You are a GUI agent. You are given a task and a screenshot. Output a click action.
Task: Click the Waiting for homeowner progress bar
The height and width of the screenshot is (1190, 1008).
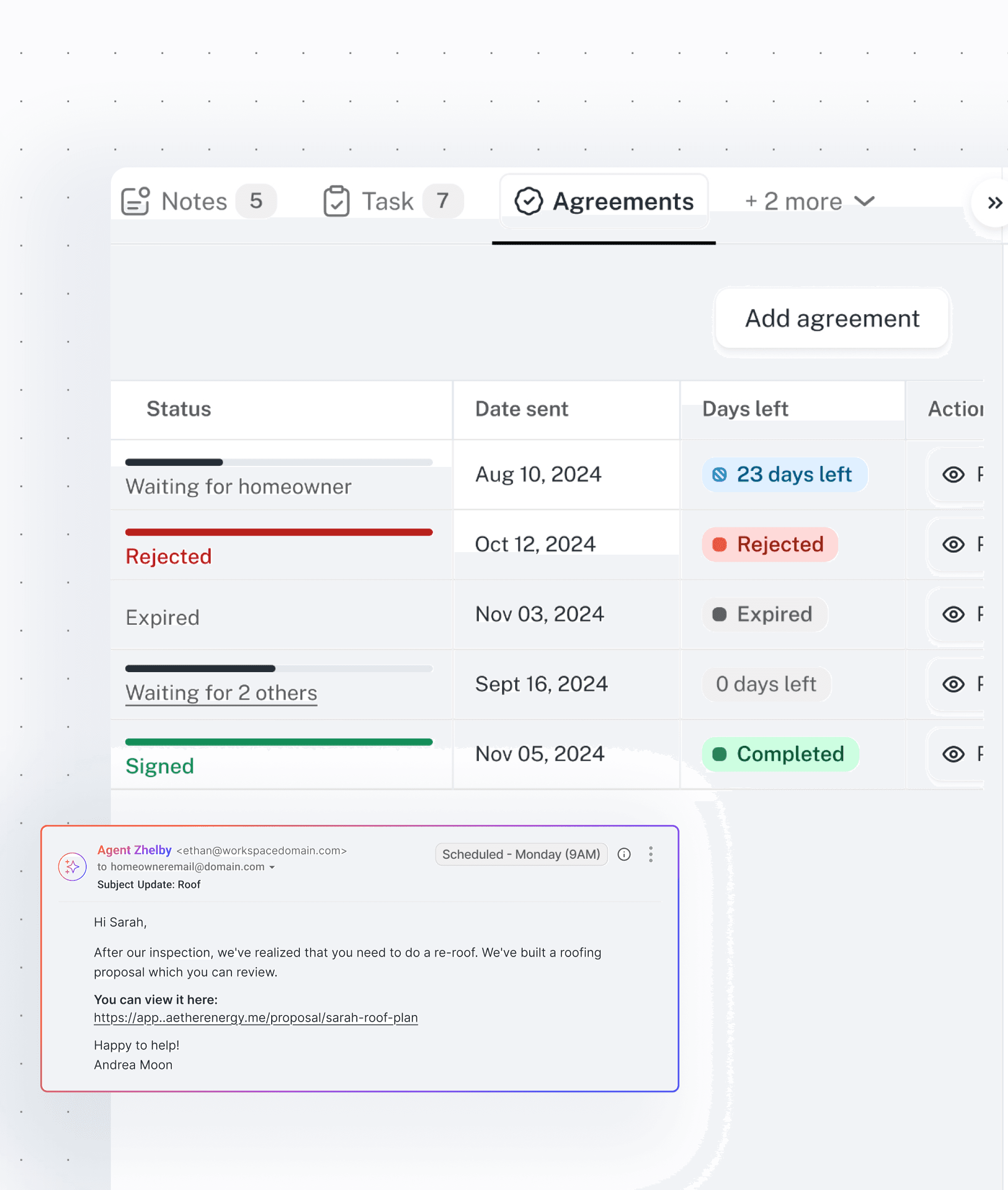tap(278, 462)
